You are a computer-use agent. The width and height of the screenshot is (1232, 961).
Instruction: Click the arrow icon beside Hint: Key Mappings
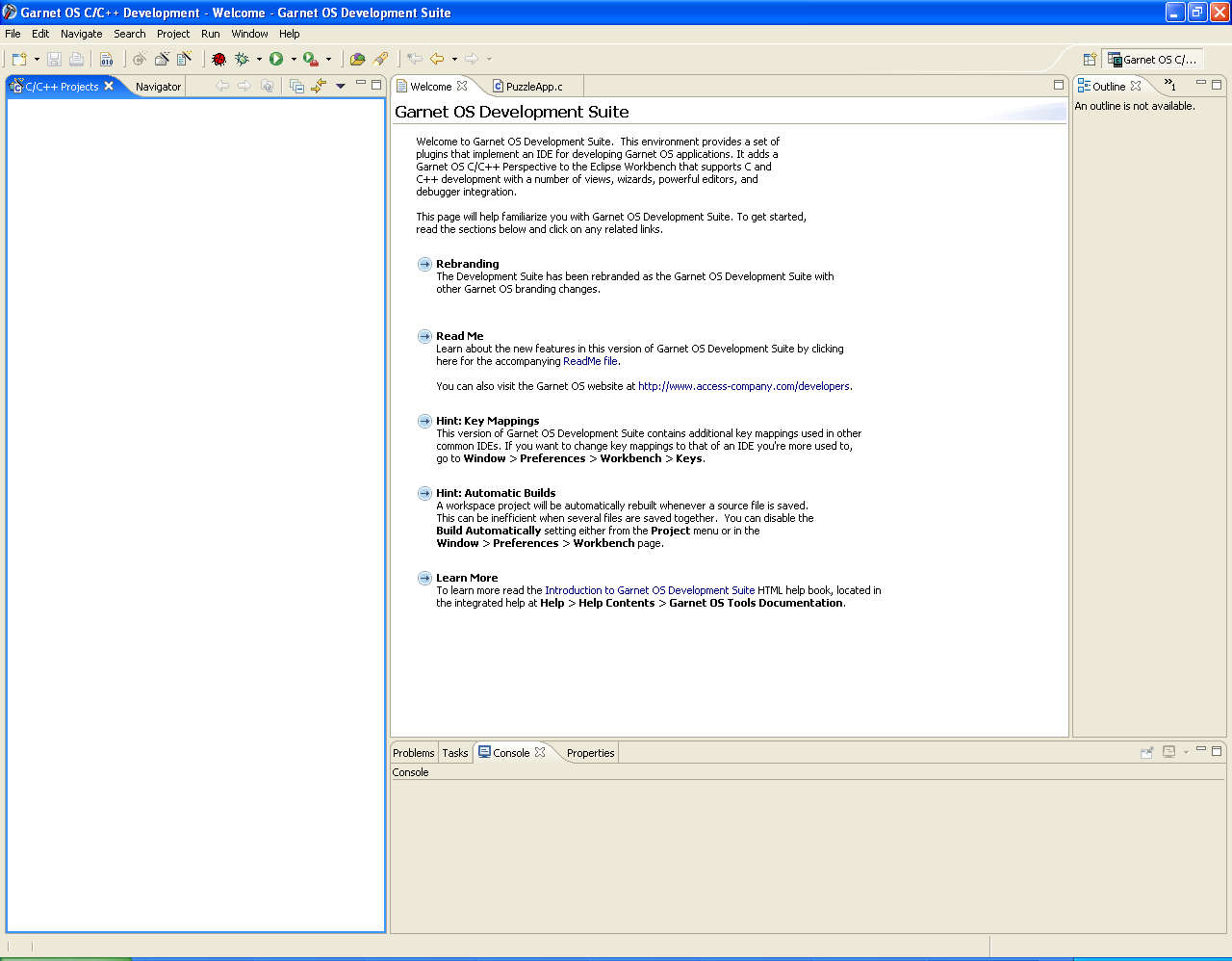(424, 422)
